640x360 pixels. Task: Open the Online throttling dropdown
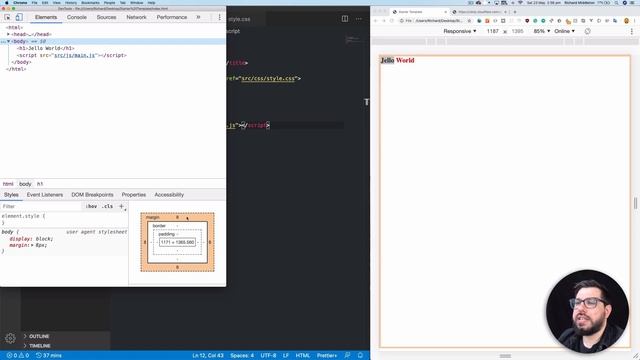[564, 31]
